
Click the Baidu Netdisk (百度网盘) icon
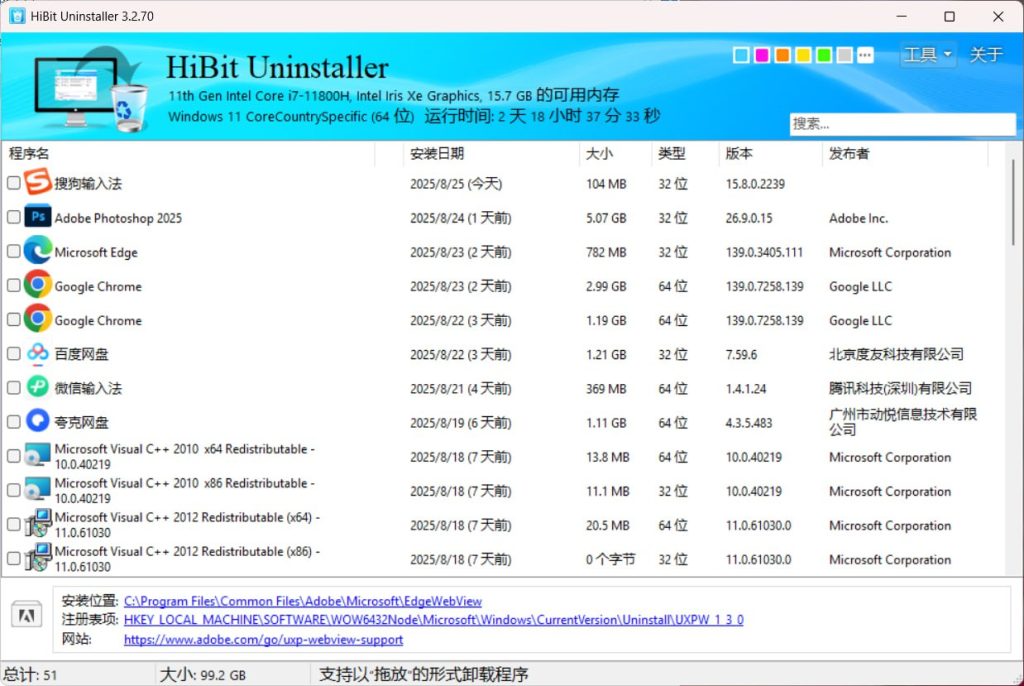coord(37,354)
